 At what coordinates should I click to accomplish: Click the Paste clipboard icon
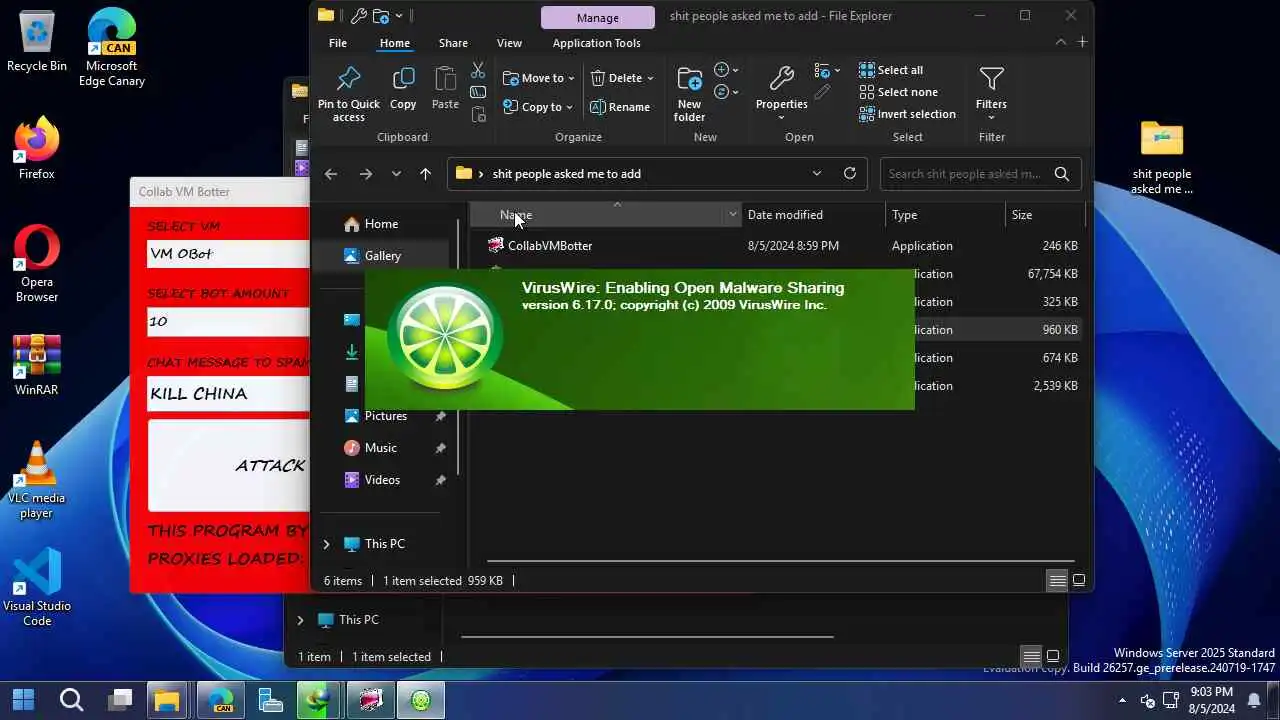[x=445, y=79]
